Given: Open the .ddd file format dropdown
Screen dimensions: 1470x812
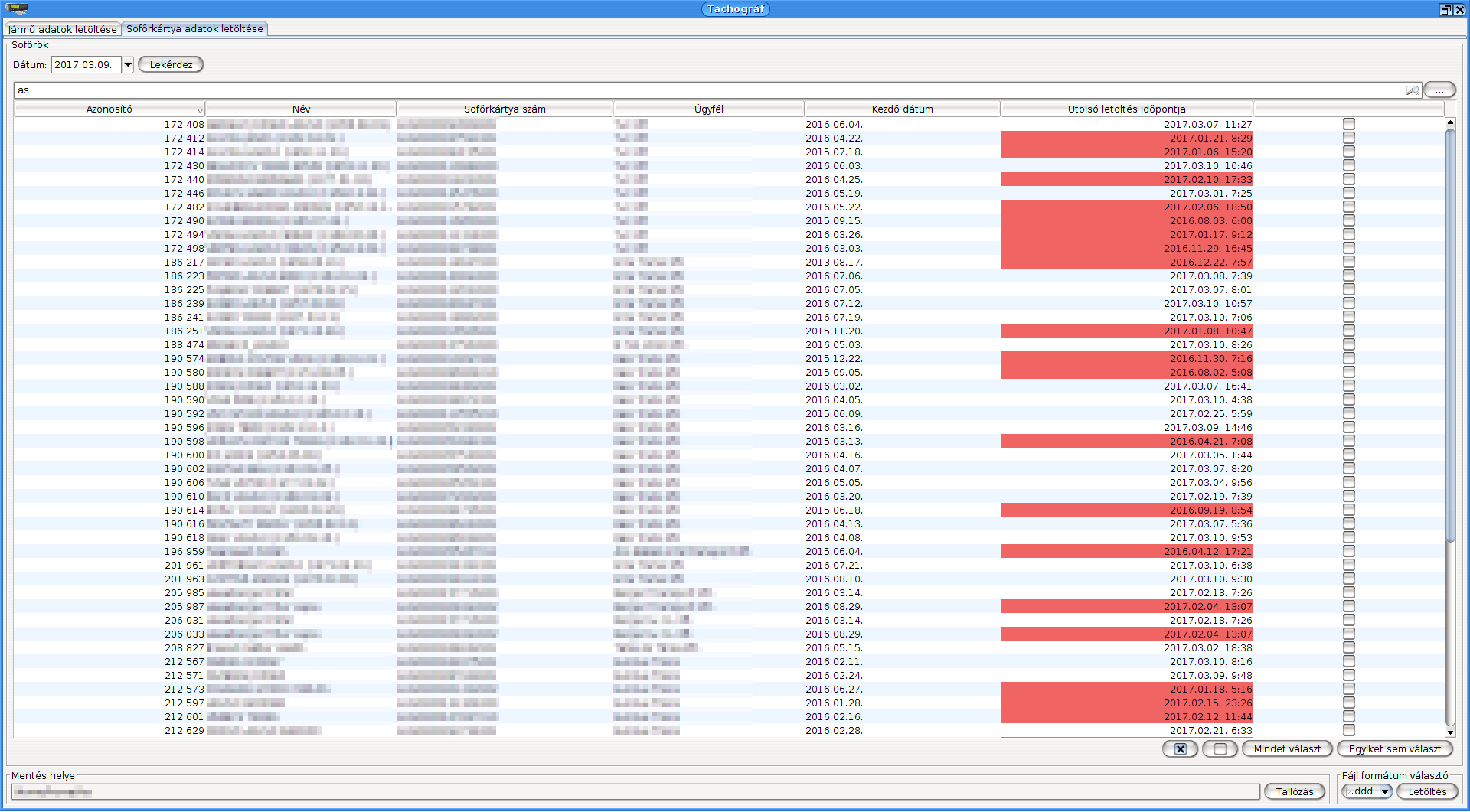Looking at the screenshot, I should pos(1384,791).
